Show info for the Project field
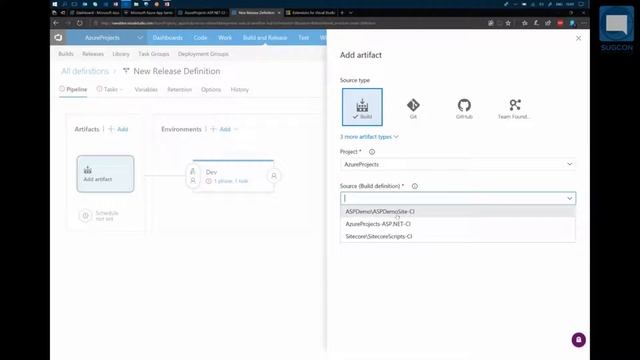Viewport: 640px width, 360px height. tap(372, 152)
